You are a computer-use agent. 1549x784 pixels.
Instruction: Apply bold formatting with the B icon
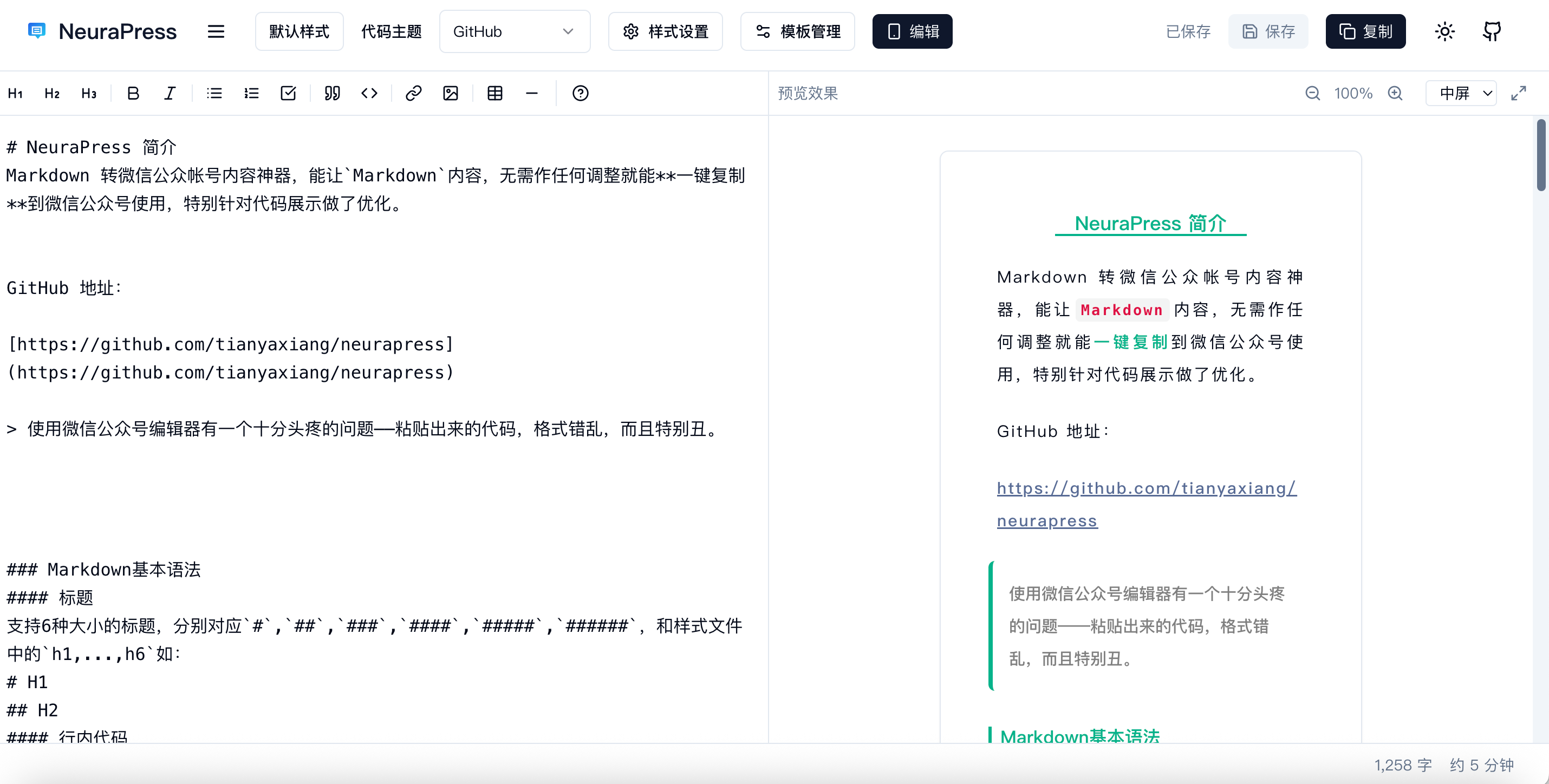(133, 93)
